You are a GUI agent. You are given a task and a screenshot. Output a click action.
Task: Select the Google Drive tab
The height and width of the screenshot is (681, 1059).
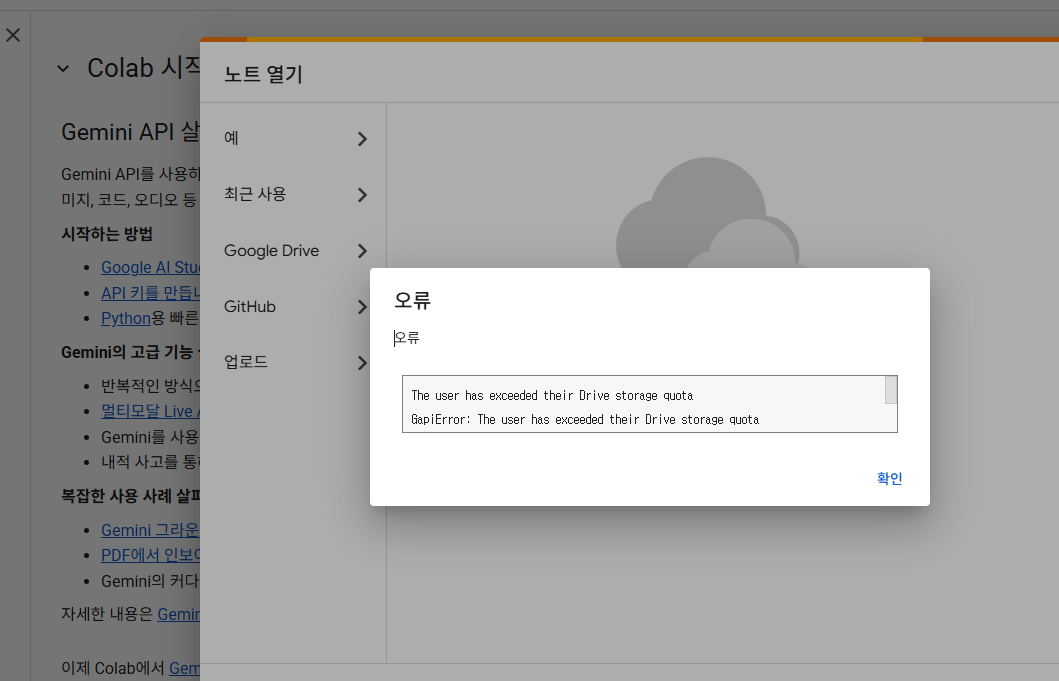(293, 251)
